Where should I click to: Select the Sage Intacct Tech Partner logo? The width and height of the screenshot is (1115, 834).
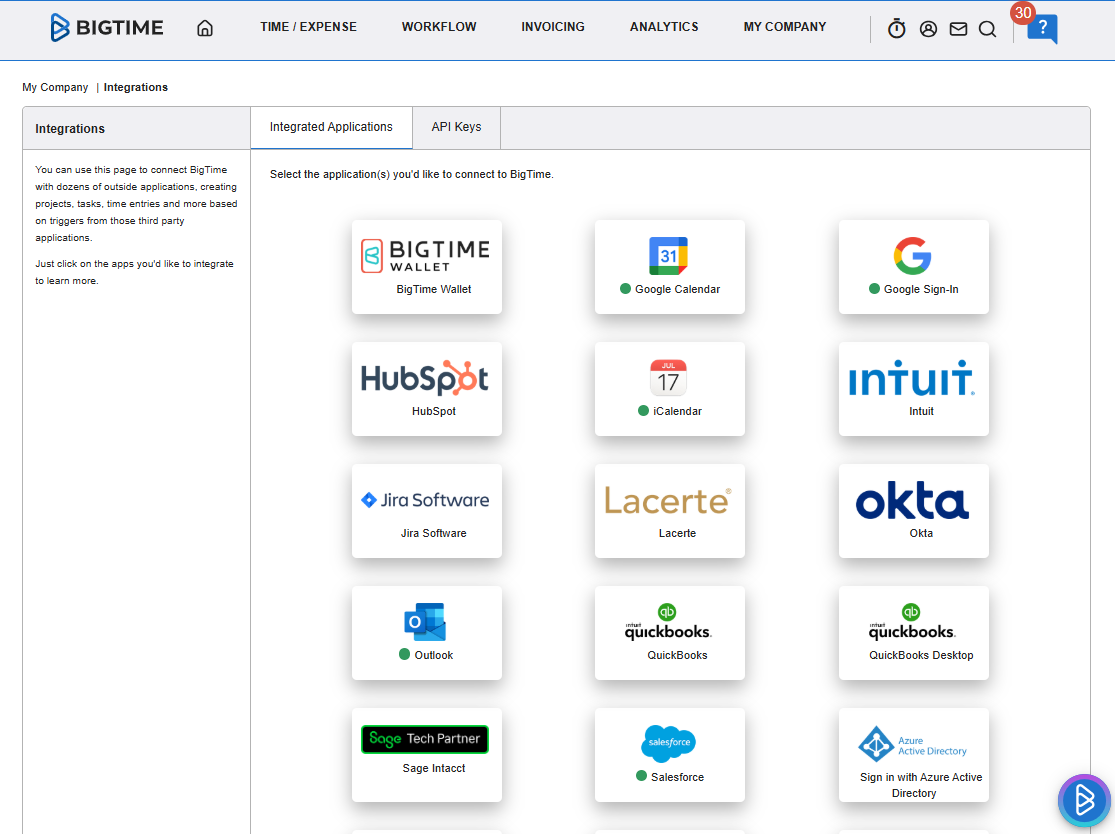tap(425, 739)
